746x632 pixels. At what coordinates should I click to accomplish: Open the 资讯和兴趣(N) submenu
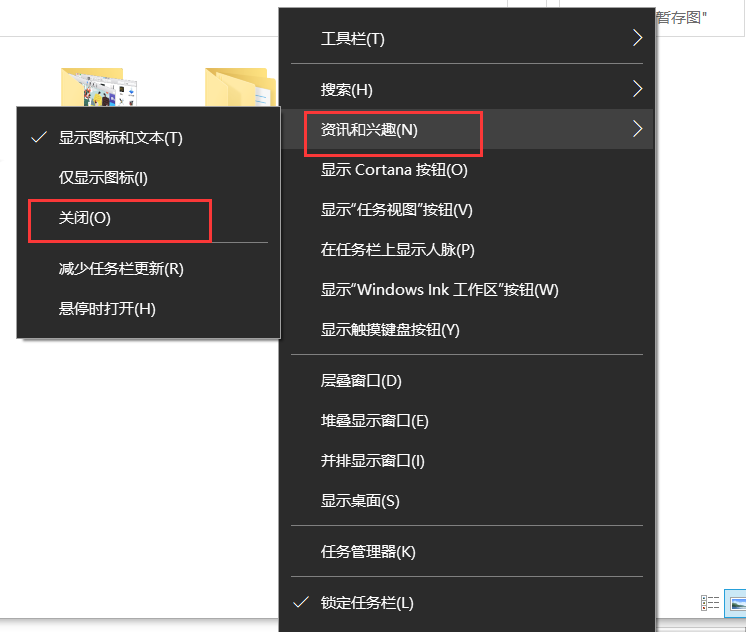[369, 130]
